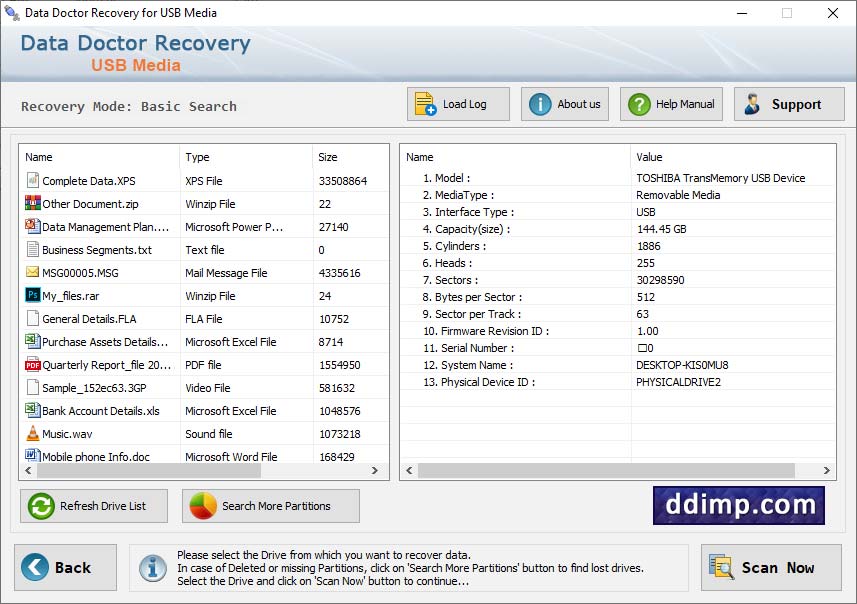The height and width of the screenshot is (604, 857).
Task: Click the blue About us info icon
Action: pyautogui.click(x=538, y=103)
